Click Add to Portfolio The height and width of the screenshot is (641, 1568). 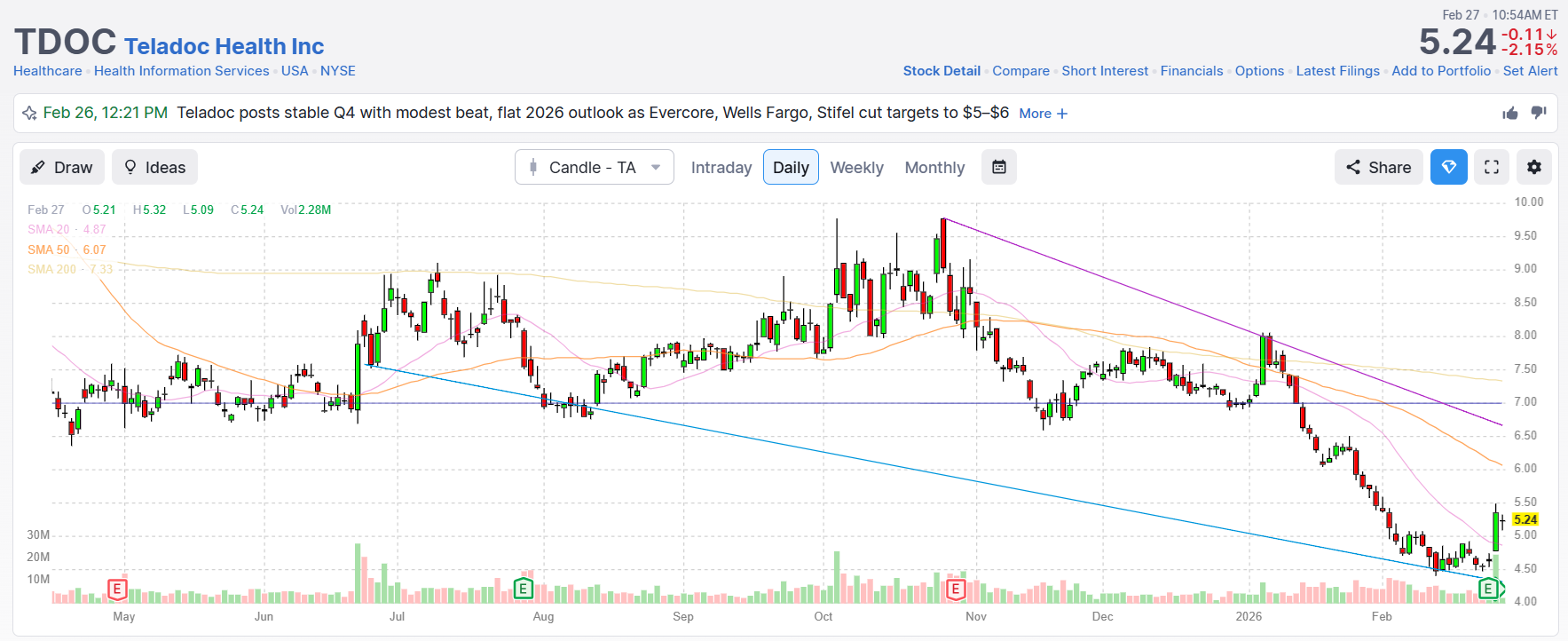[x=1441, y=71]
